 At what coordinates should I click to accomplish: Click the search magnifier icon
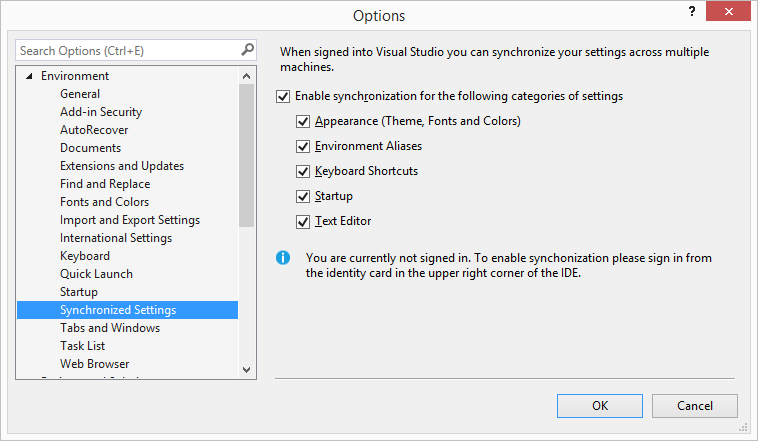pyautogui.click(x=247, y=50)
